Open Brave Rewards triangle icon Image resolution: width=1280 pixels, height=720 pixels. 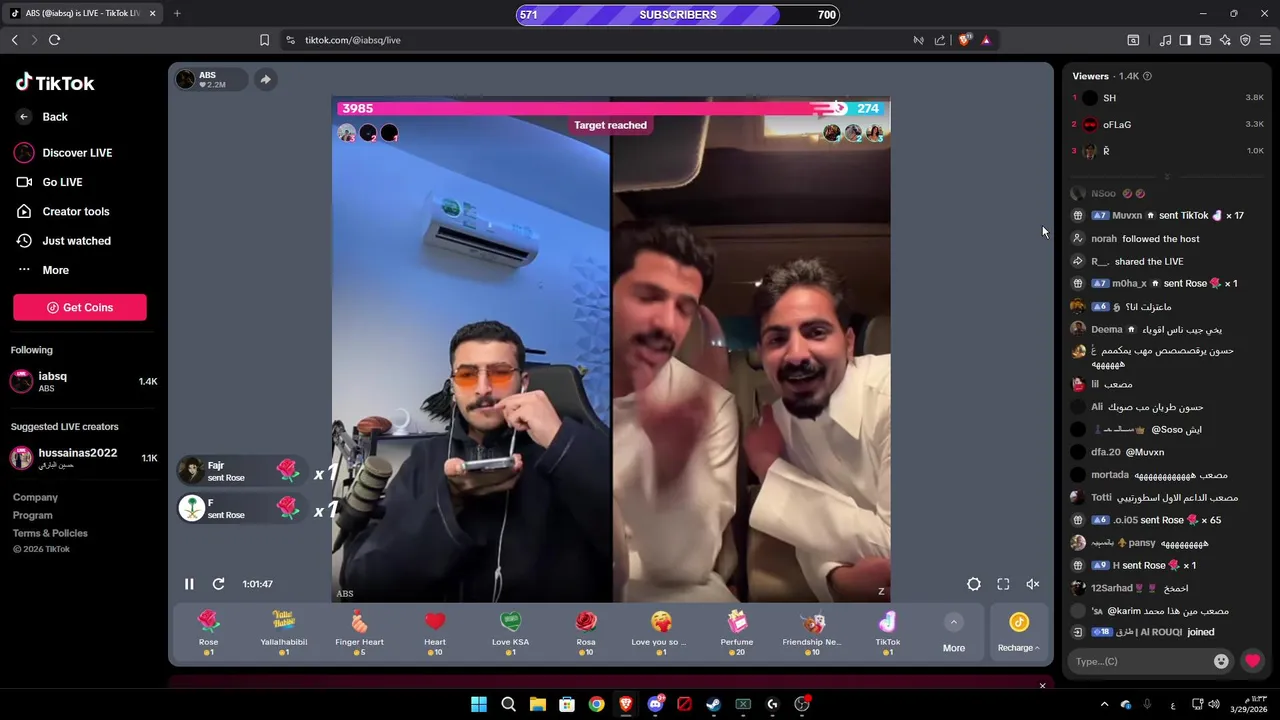coord(986,40)
